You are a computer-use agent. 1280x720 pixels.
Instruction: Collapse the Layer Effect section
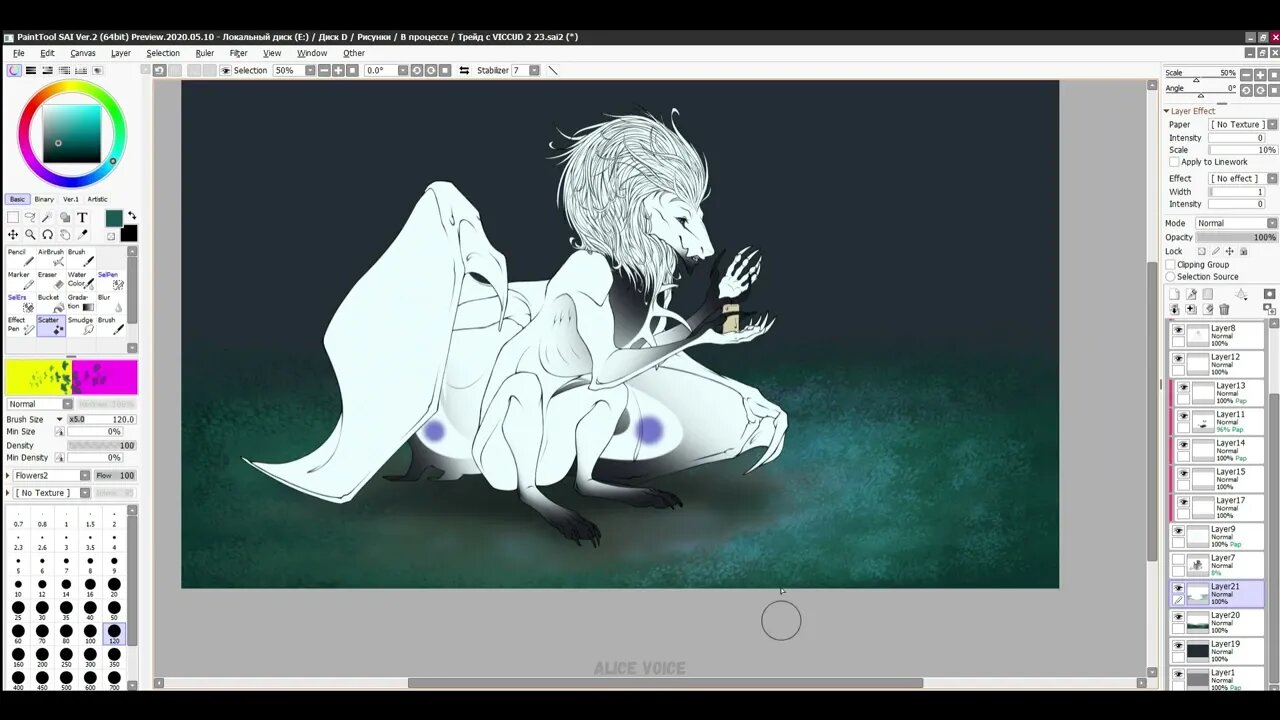pos(1166,111)
